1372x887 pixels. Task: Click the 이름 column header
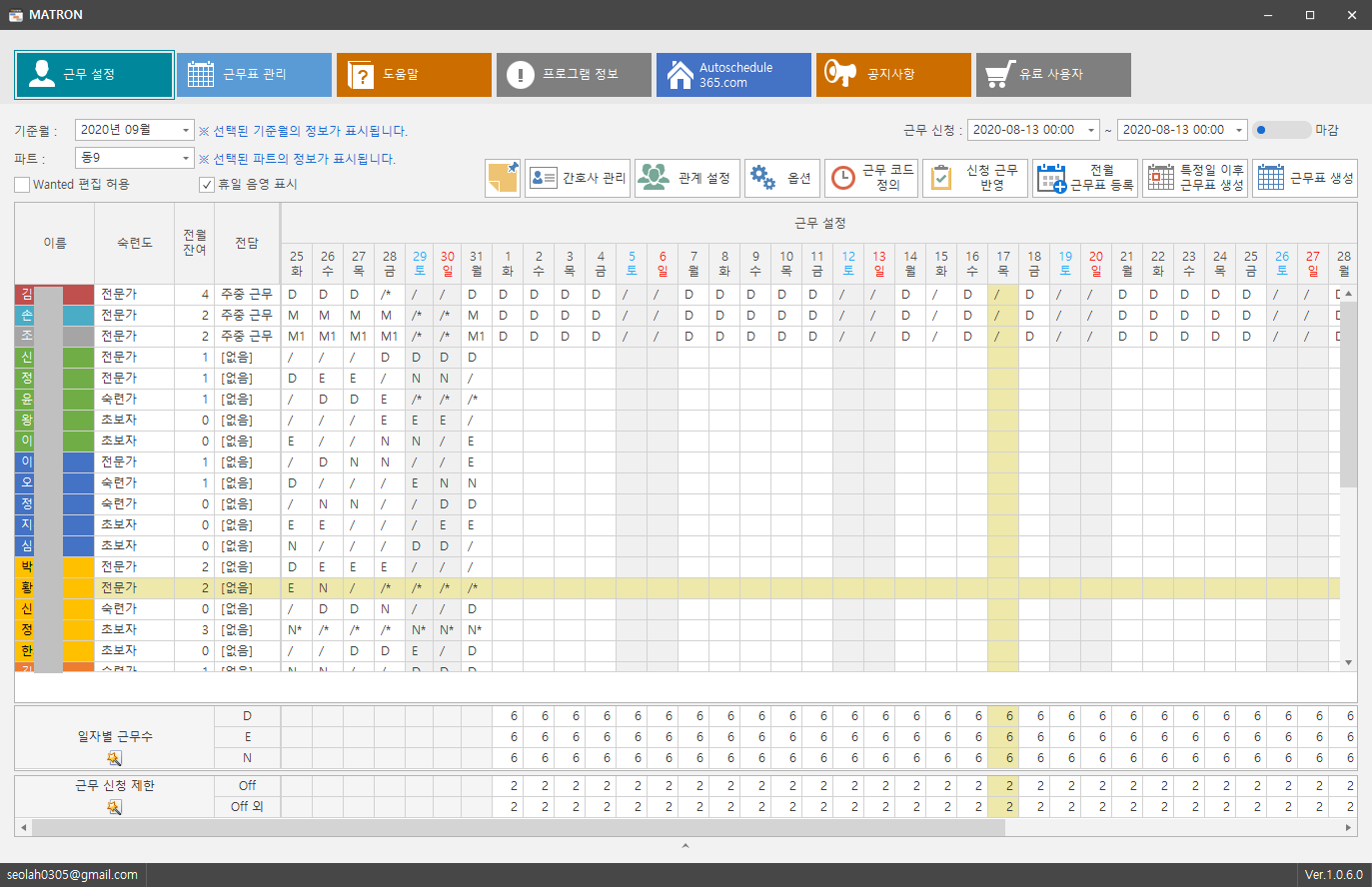(x=55, y=243)
